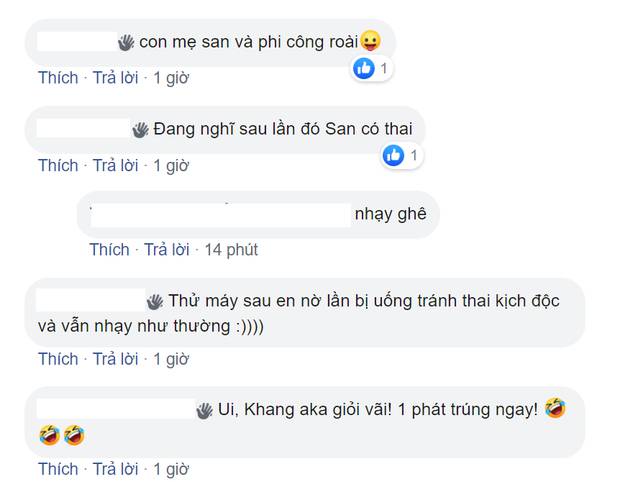Reply to the 'Khang aka giỏi vãi' comment
Screen dimensions: 620x482
pos(116,468)
